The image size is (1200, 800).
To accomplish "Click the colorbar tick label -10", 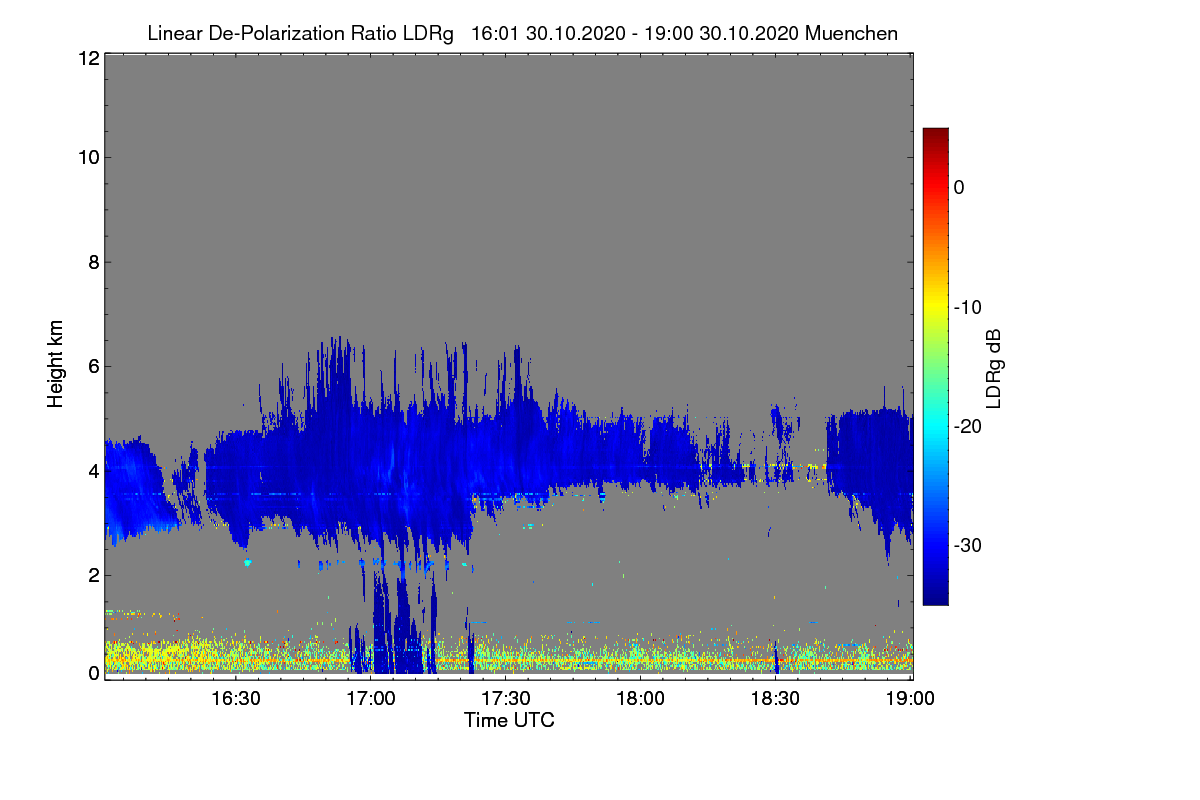I will point(968,307).
